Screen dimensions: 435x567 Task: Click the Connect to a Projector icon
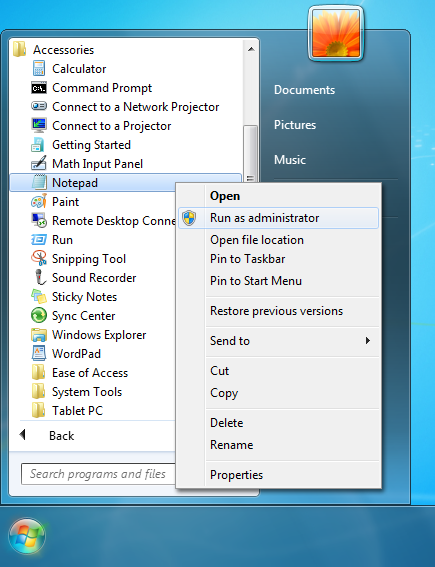click(x=38, y=125)
